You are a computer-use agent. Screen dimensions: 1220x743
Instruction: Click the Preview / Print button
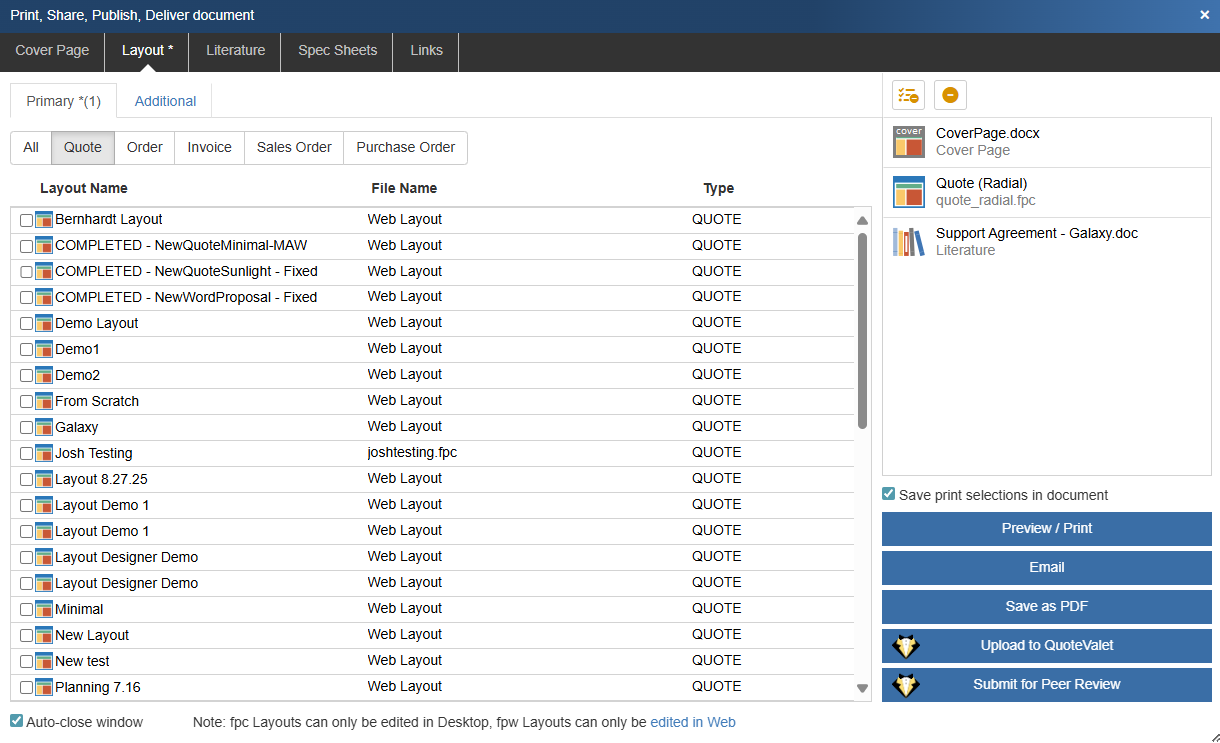coord(1046,529)
